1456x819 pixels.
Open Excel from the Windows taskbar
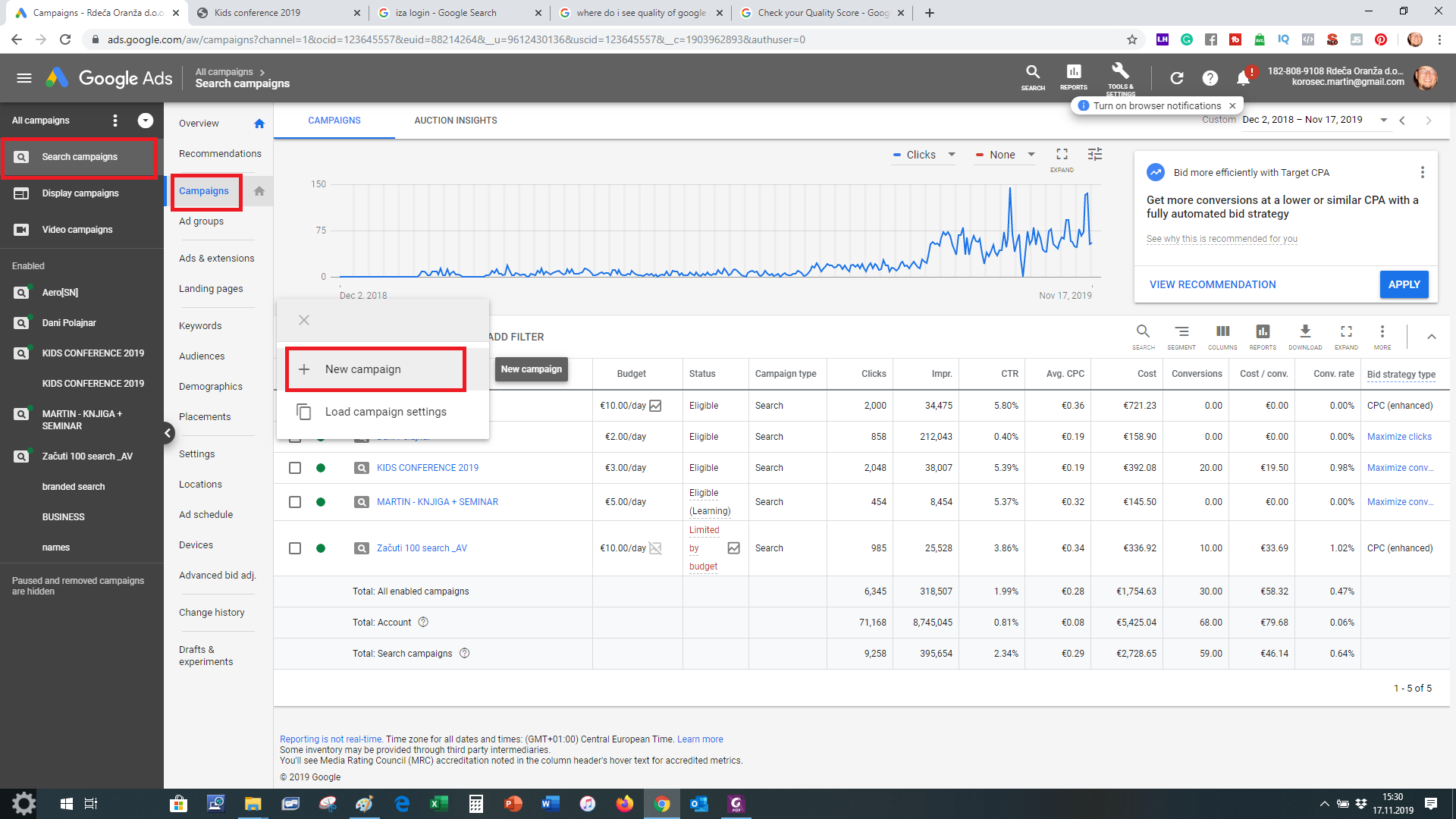(439, 804)
